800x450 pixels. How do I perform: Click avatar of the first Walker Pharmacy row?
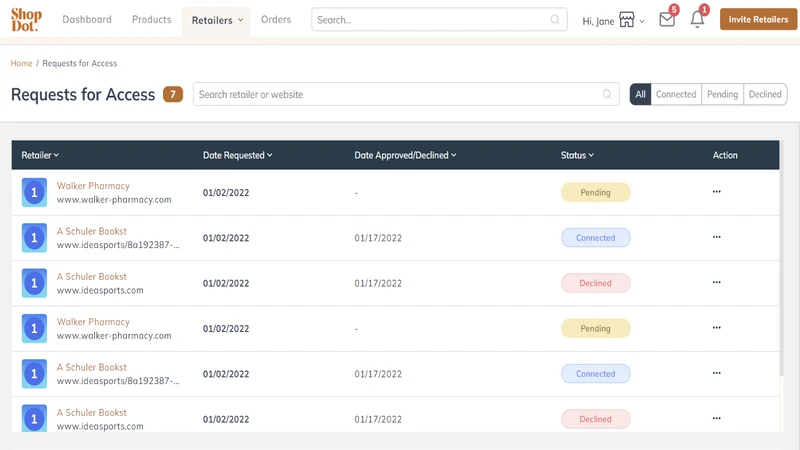[x=34, y=192]
